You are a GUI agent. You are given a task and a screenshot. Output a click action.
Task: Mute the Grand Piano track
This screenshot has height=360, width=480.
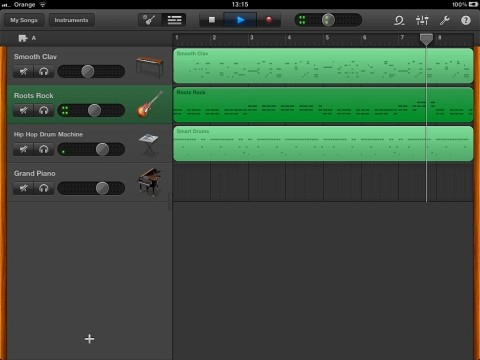click(23, 188)
